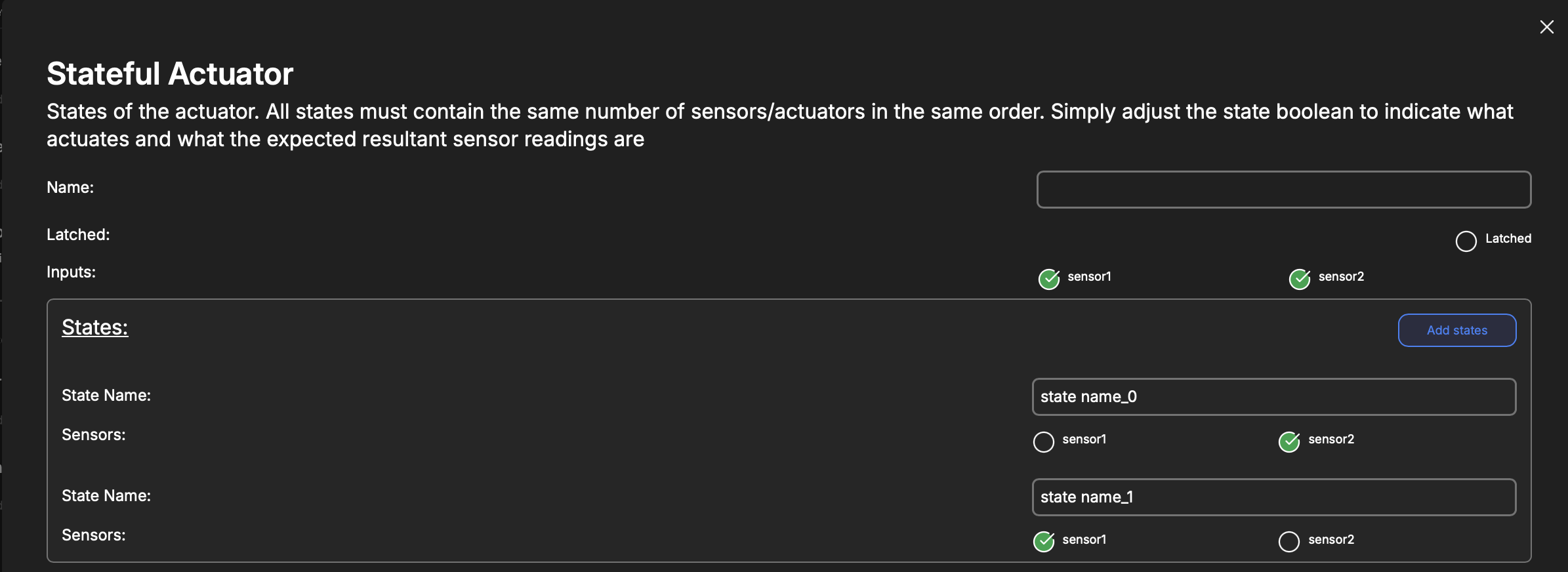This screenshot has height=572, width=1568.
Task: Focus the state name_1 text field
Action: point(1273,497)
